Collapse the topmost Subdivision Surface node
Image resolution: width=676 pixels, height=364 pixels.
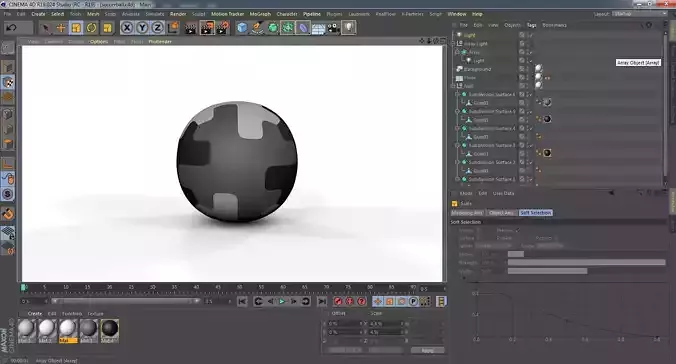point(457,94)
